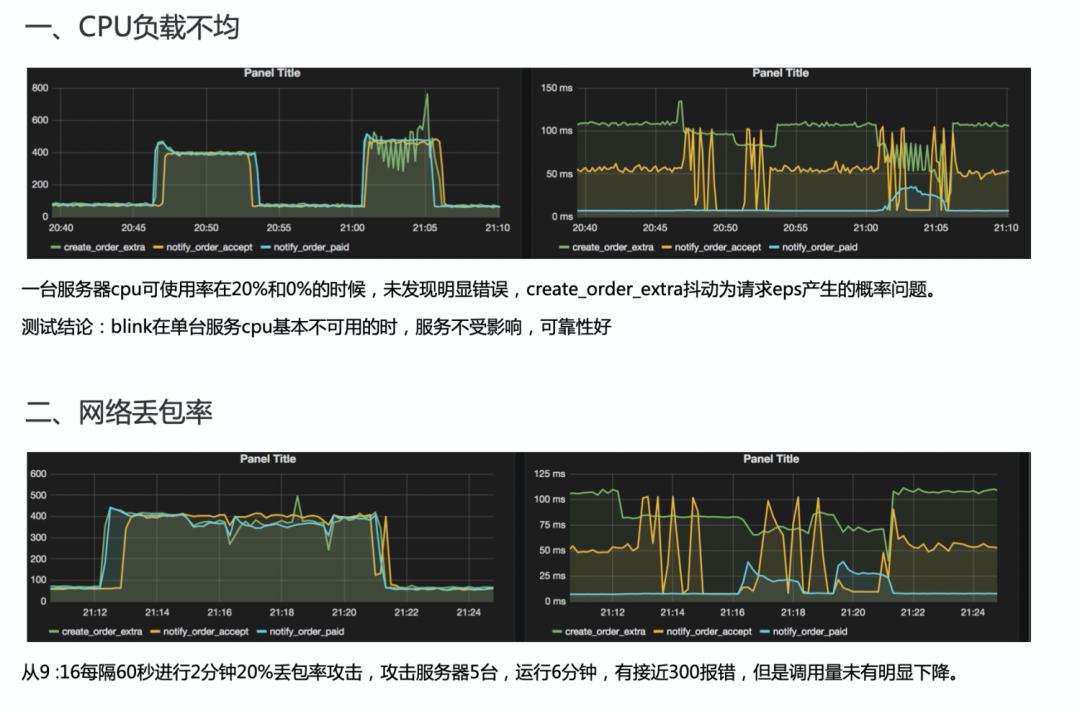This screenshot has height=711, width=1080.
Task: Open the top-left Panel Title menu
Action: [x=272, y=73]
